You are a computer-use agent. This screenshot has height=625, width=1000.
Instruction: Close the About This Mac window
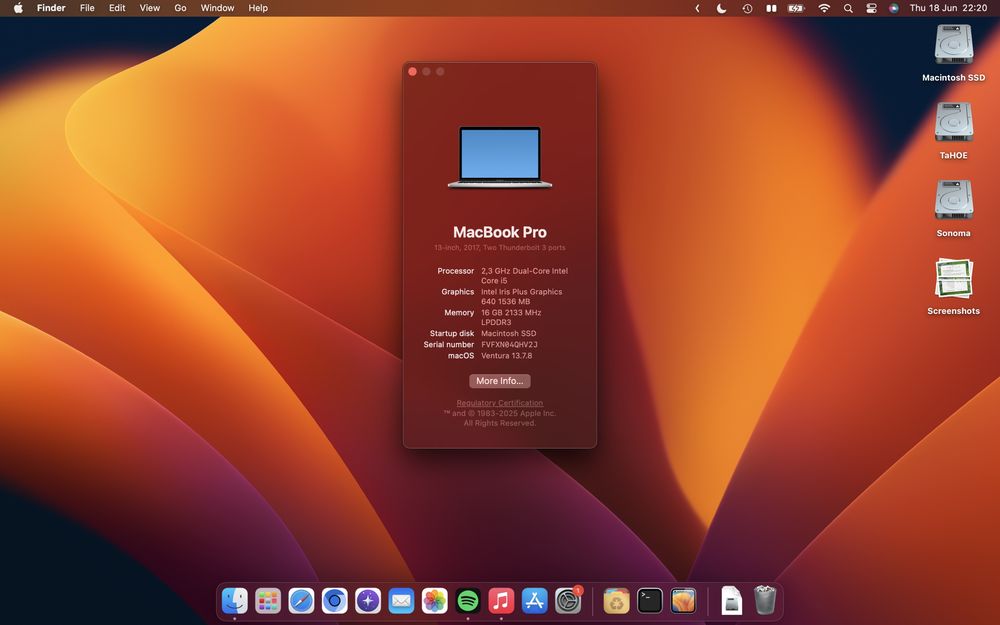pos(413,71)
